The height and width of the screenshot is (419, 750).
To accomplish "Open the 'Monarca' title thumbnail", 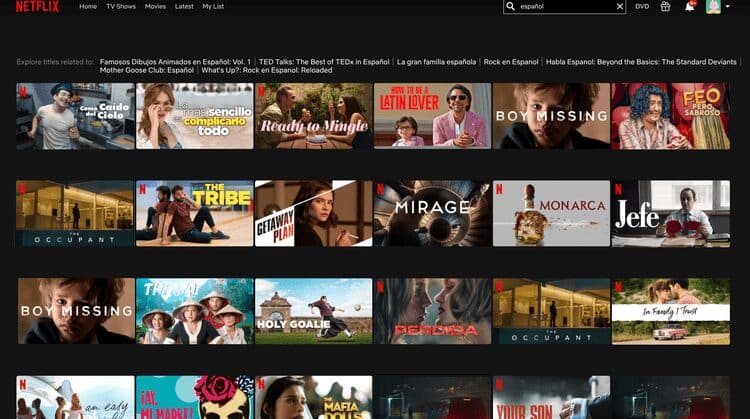I will click(x=551, y=213).
